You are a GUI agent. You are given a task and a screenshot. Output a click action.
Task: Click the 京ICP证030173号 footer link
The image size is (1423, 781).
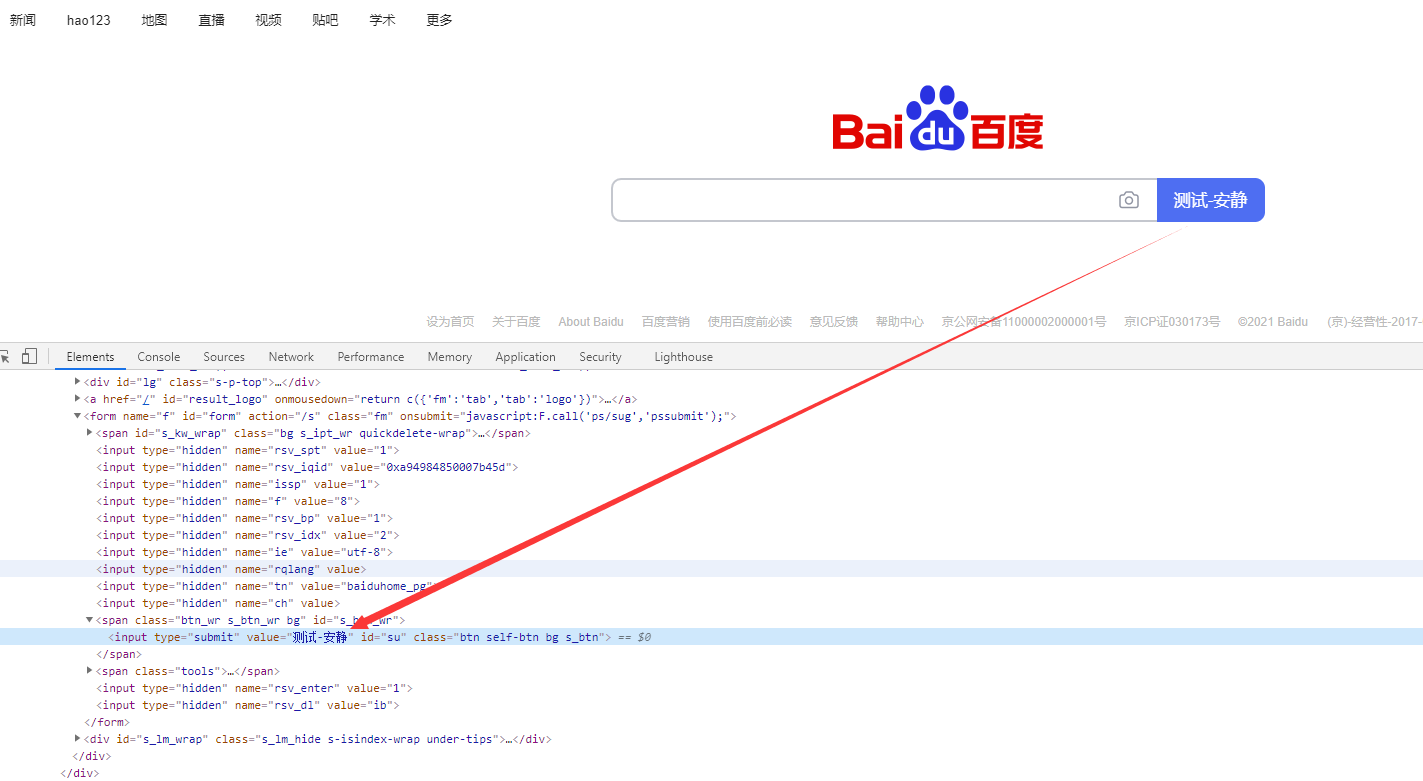1172,322
